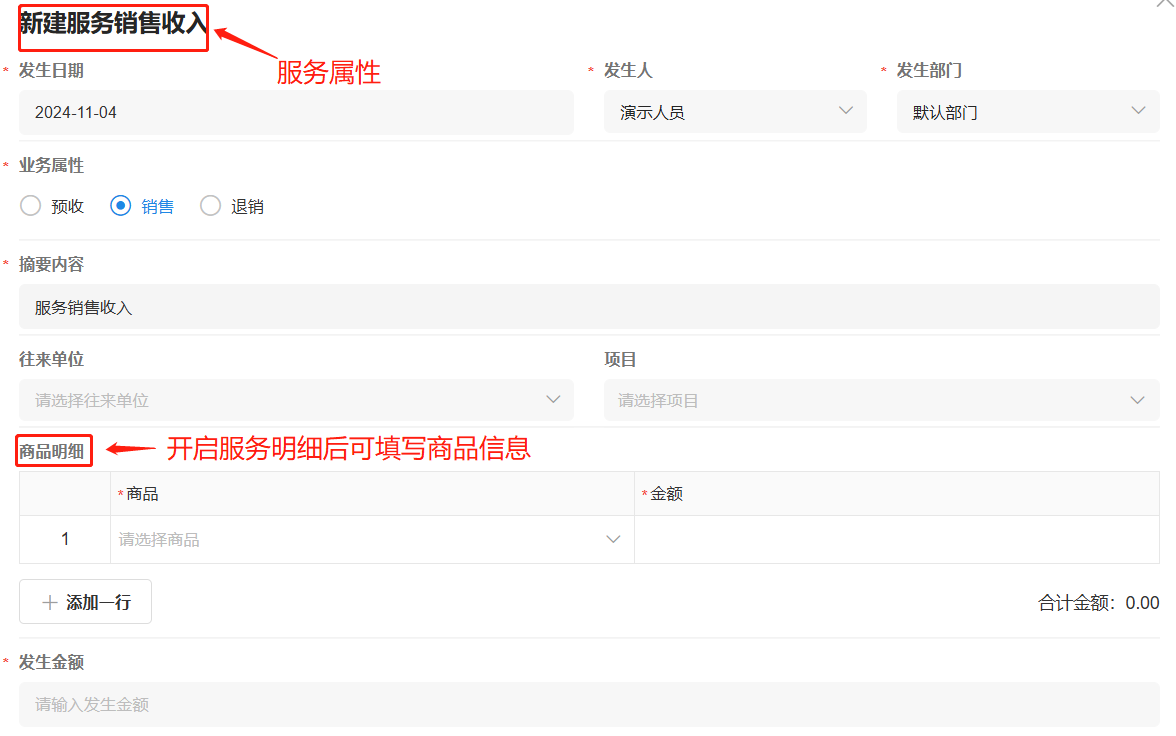1176x736 pixels.
Task: Click the 合计金额 total text
Action: click(1098, 603)
